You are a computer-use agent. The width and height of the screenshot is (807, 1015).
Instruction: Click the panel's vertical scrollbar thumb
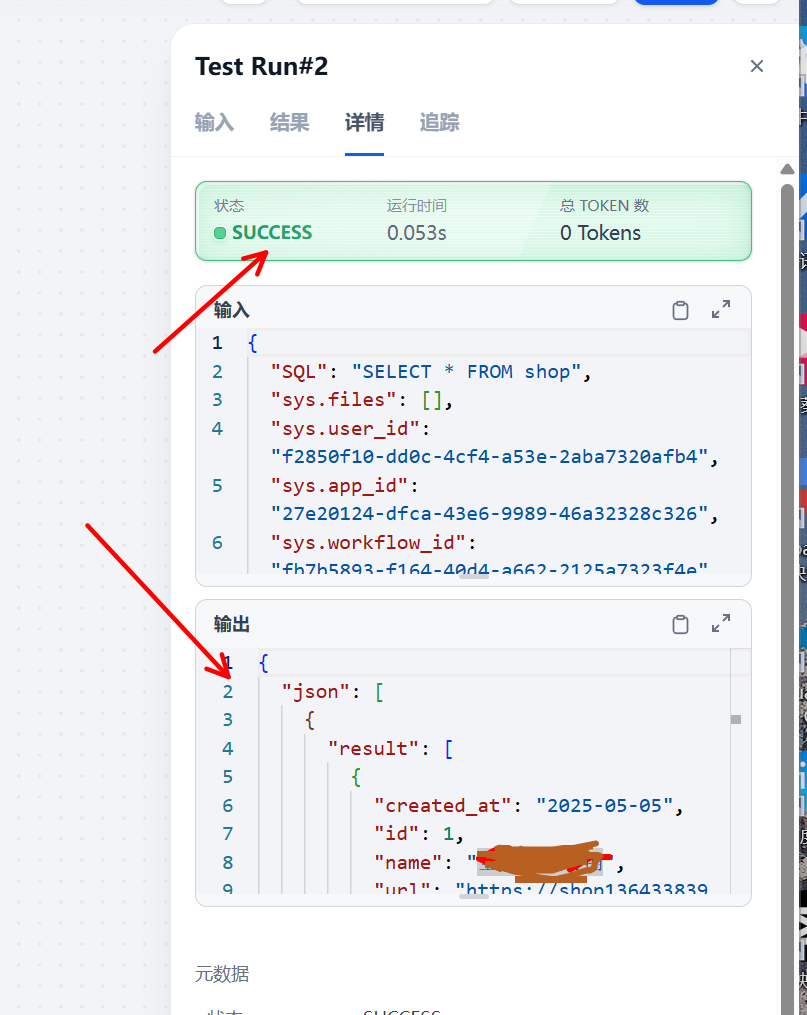(787, 500)
